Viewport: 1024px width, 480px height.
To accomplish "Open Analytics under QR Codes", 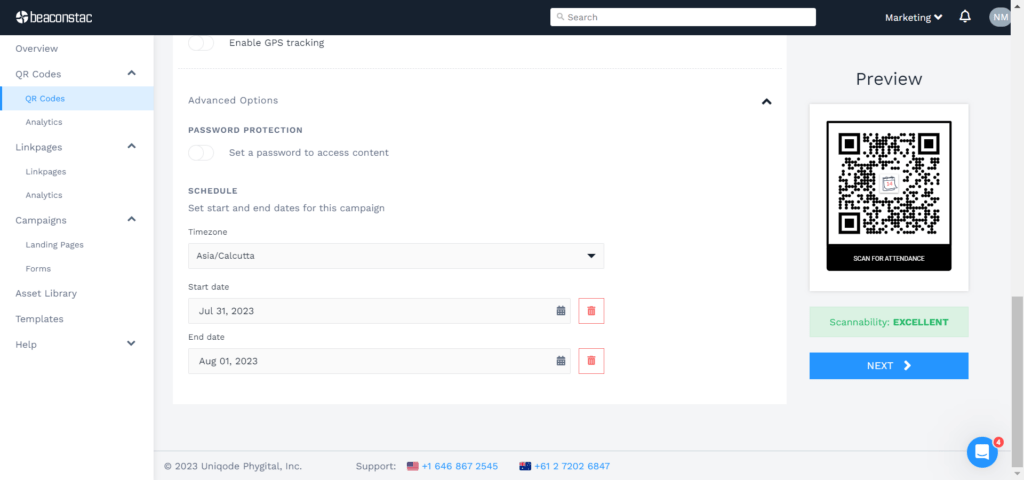I will pyautogui.click(x=44, y=122).
